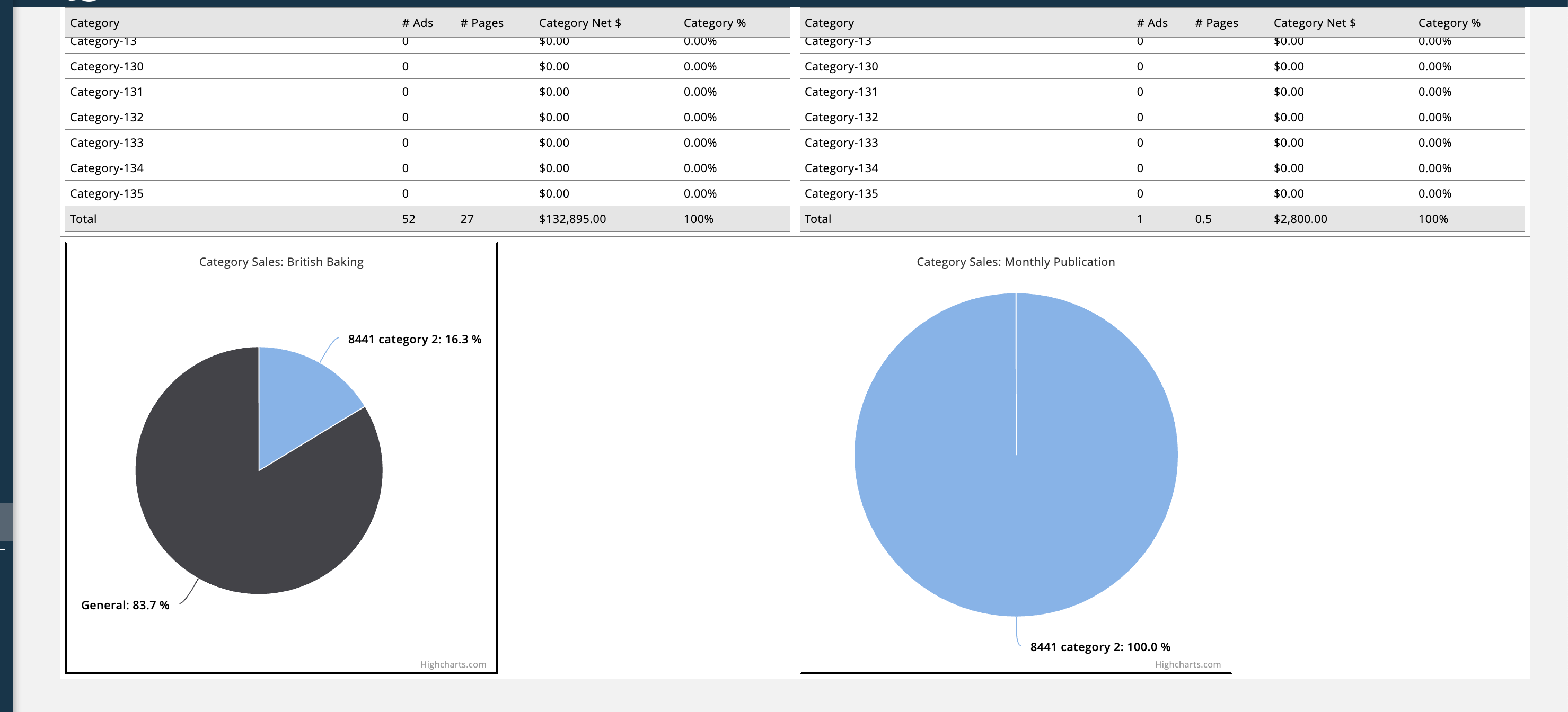Viewport: 1568px width, 712px height.
Task: Click the left table's # Pages column header
Action: coord(481,23)
